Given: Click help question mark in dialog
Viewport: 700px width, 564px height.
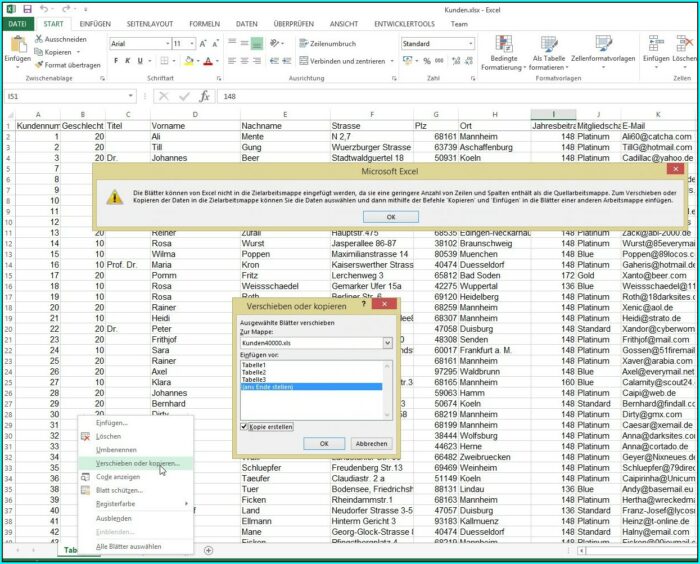Looking at the screenshot, I should click(363, 304).
